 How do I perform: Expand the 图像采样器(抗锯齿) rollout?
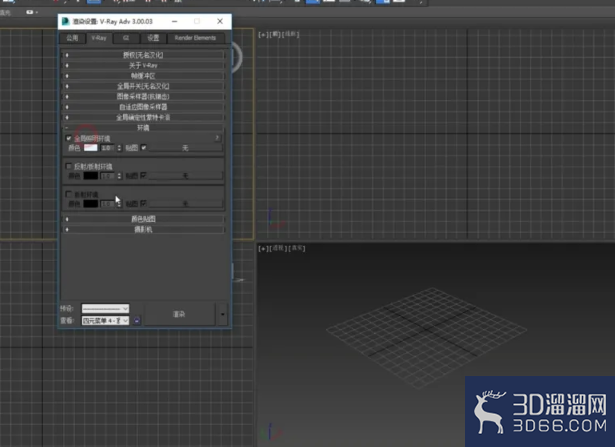tap(144, 96)
